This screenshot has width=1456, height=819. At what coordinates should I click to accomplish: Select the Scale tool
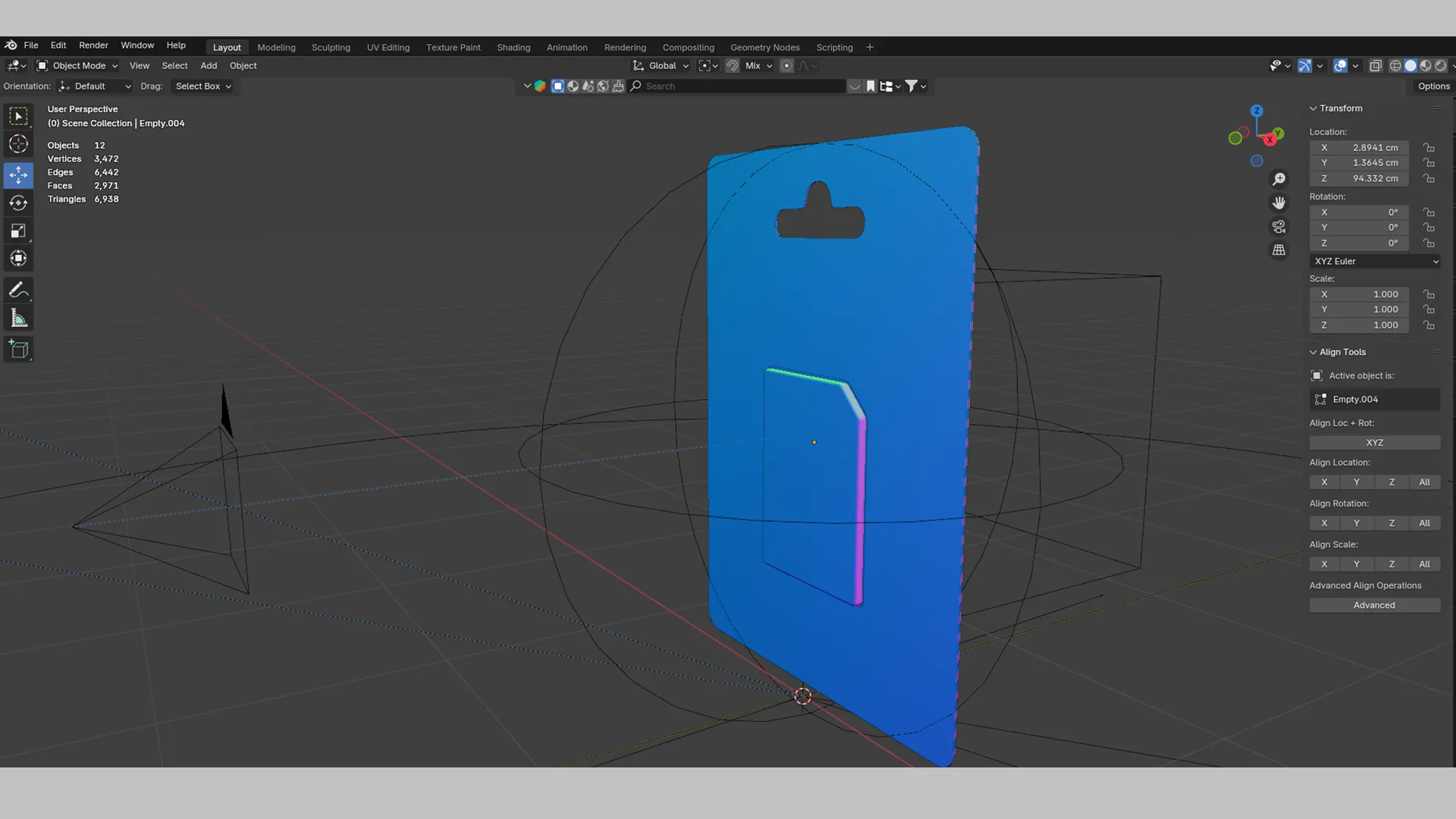(x=18, y=231)
